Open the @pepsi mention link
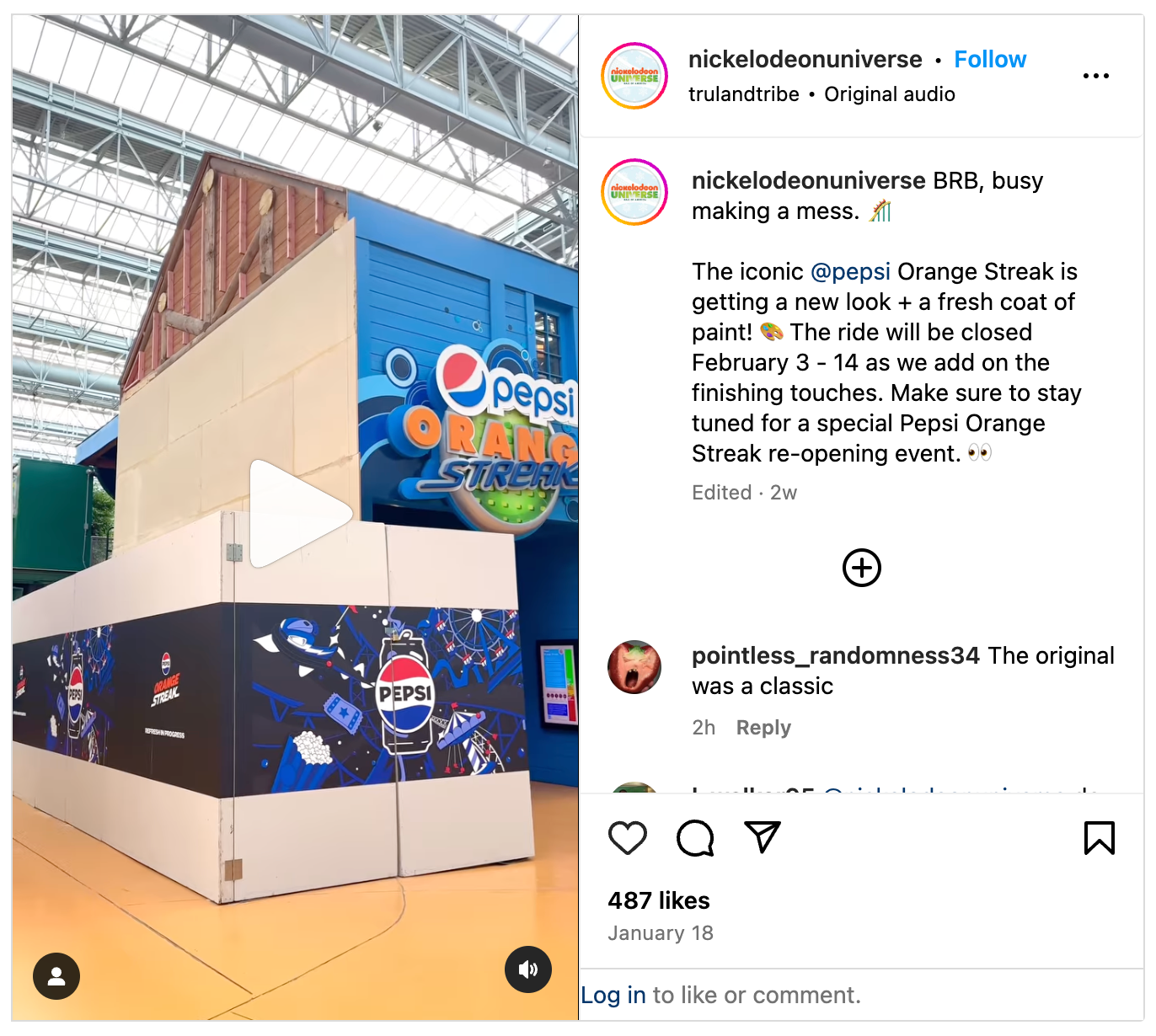1156x1036 pixels. (850, 272)
